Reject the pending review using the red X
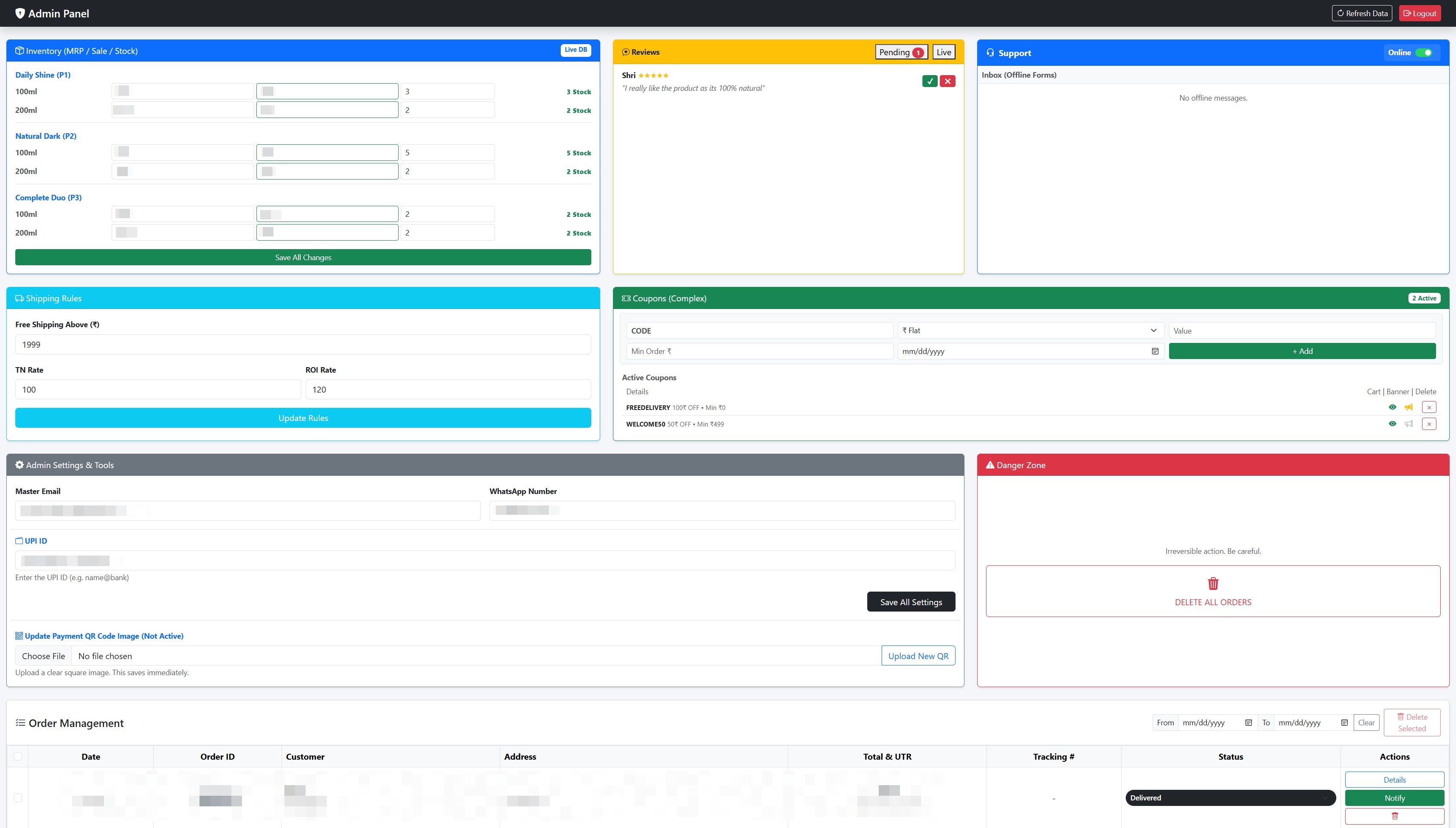Screen dimensions: 1456x828 click(947, 81)
